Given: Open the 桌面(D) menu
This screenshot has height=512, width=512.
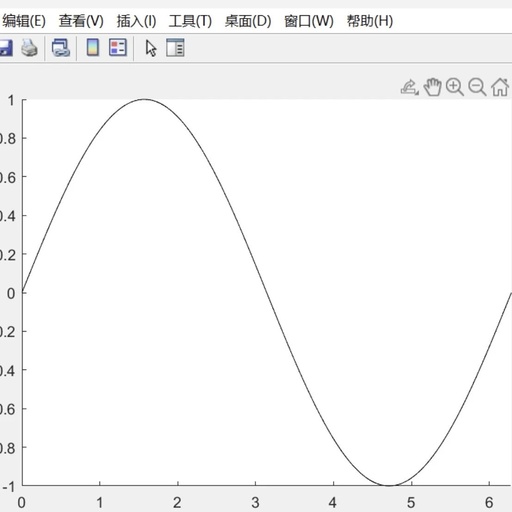Looking at the screenshot, I should coord(248,21).
